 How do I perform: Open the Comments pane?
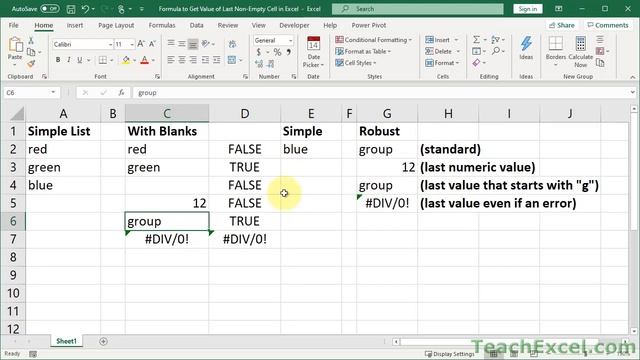608,25
